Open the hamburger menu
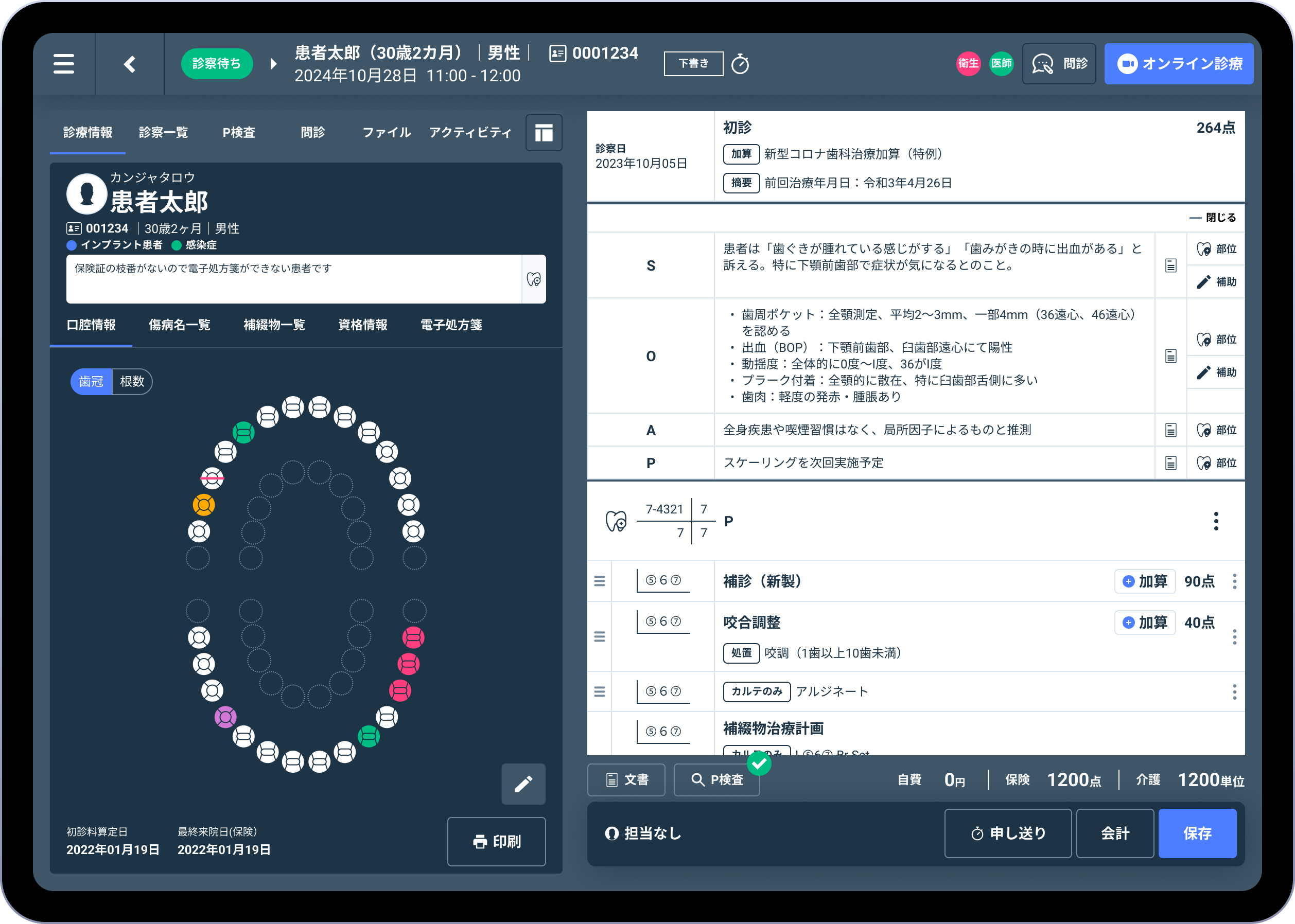This screenshot has width=1295, height=924. click(64, 64)
